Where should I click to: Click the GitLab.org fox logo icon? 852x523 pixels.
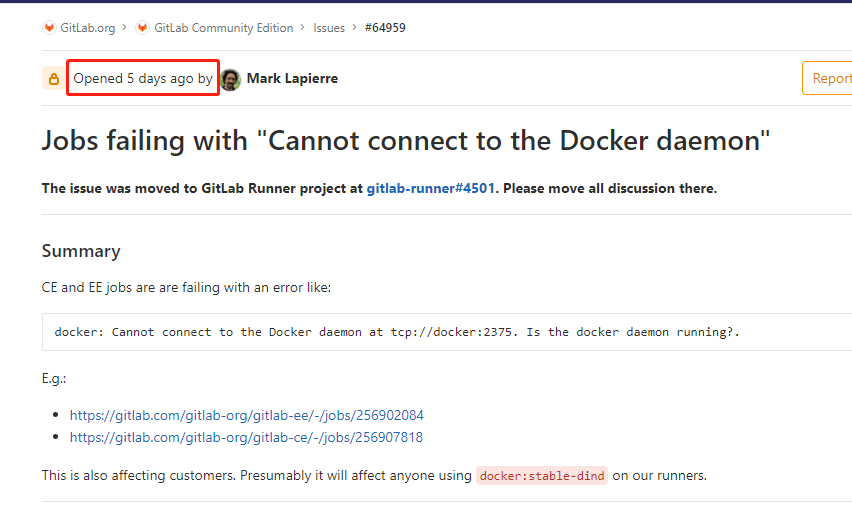pos(49,28)
